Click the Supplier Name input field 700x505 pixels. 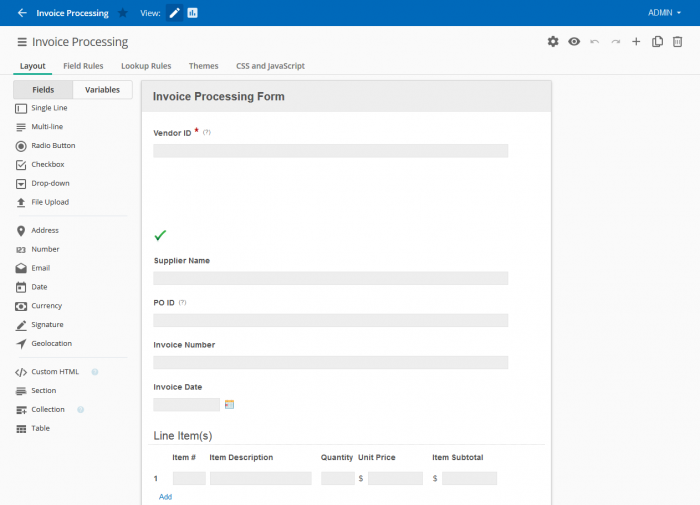[x=330, y=279]
